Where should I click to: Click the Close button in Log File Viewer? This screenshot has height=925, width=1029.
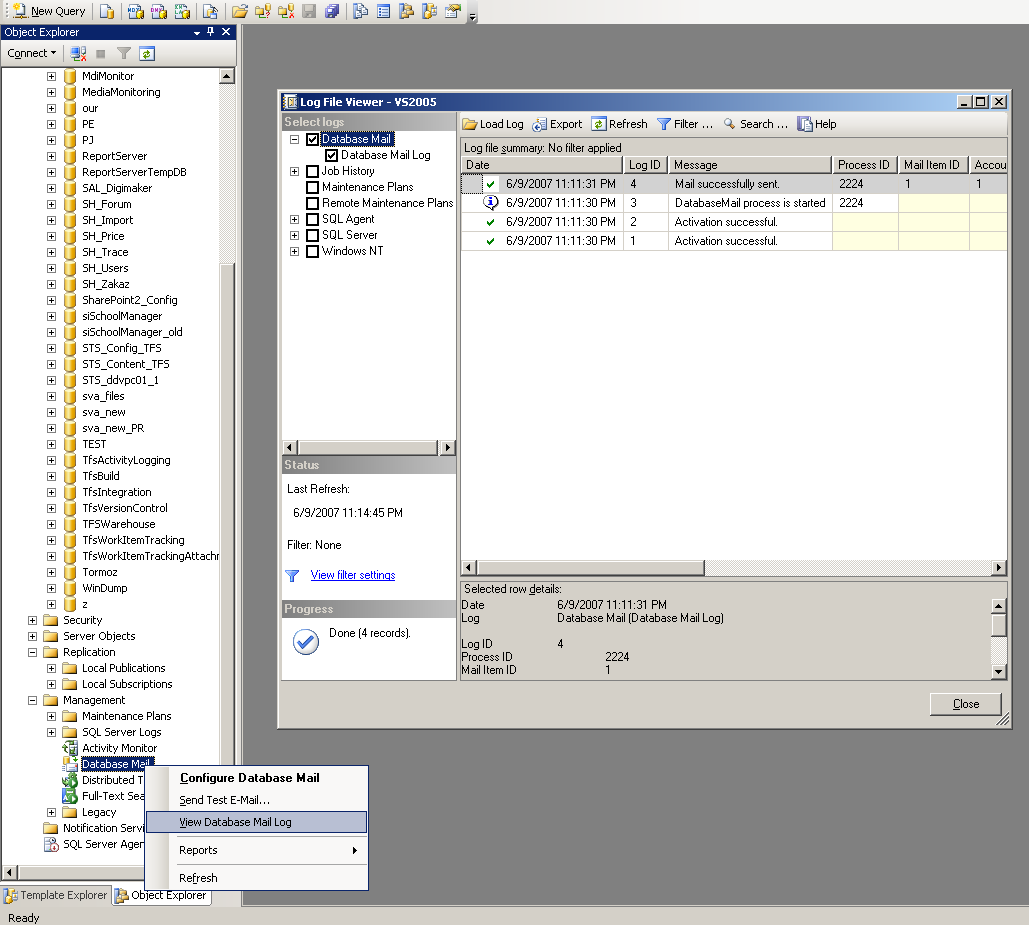(x=965, y=704)
